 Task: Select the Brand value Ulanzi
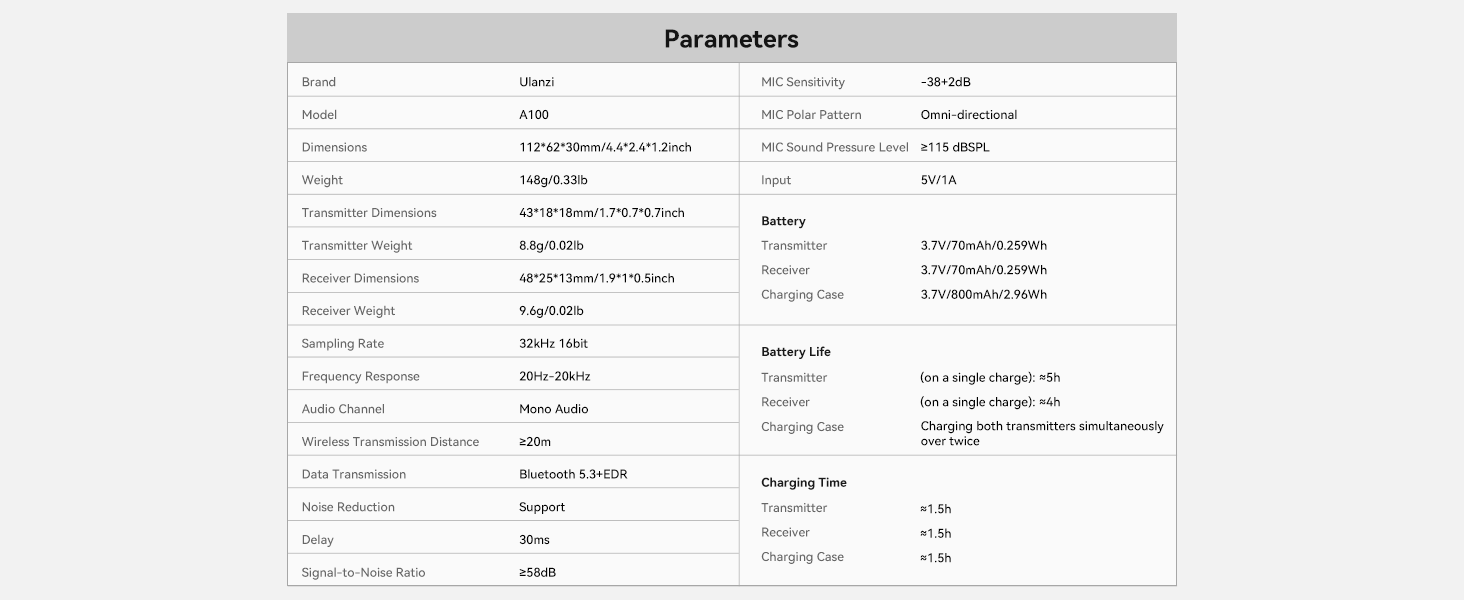(x=536, y=82)
